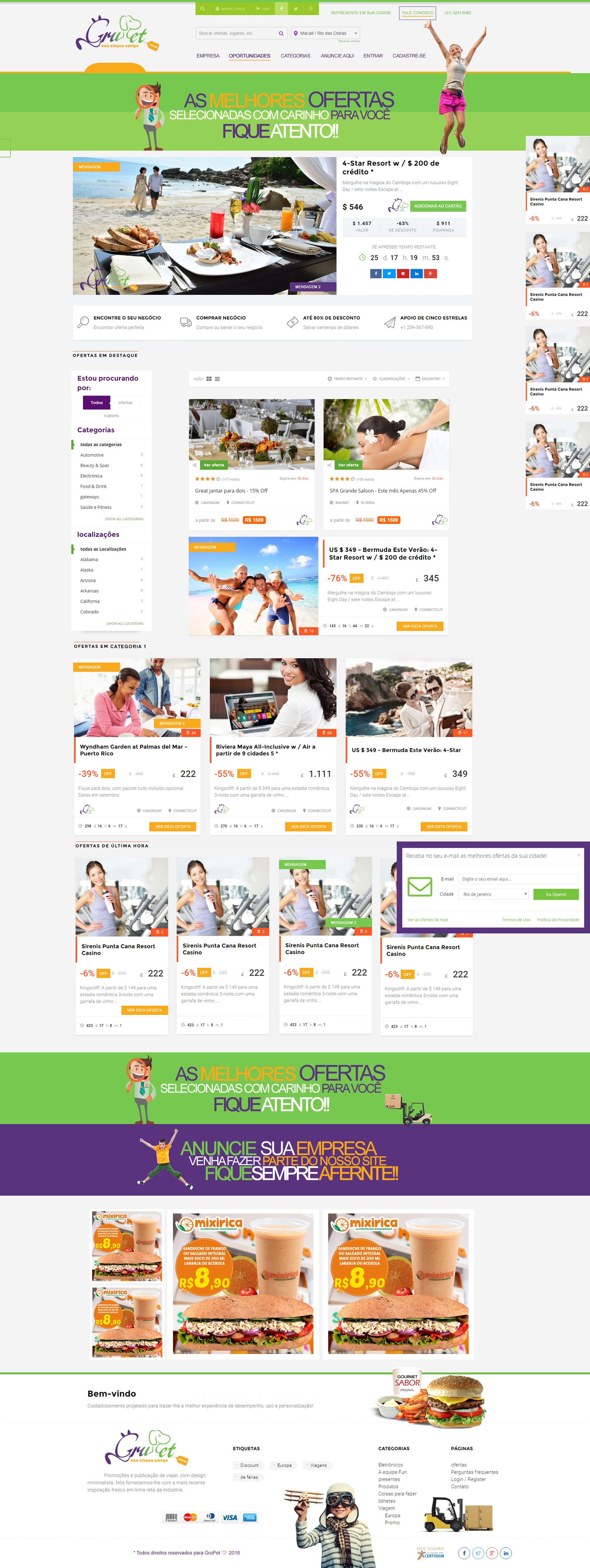This screenshot has width=590, height=1568.
Task: Expand the Encontro sort dropdown
Action: point(430,379)
